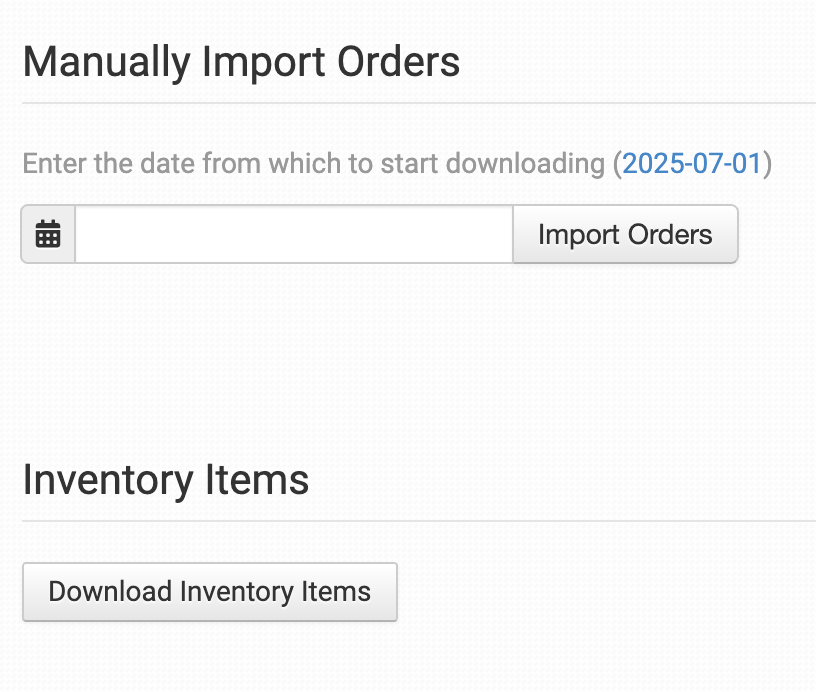Click the word 'Manually' in the heading
This screenshot has height=692, width=816.
(107, 62)
